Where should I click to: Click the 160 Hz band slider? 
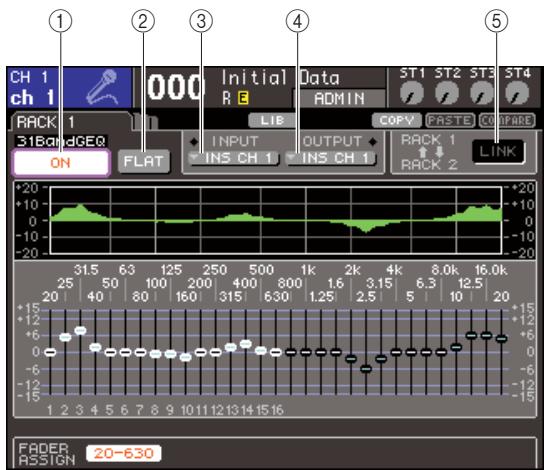coord(186,357)
